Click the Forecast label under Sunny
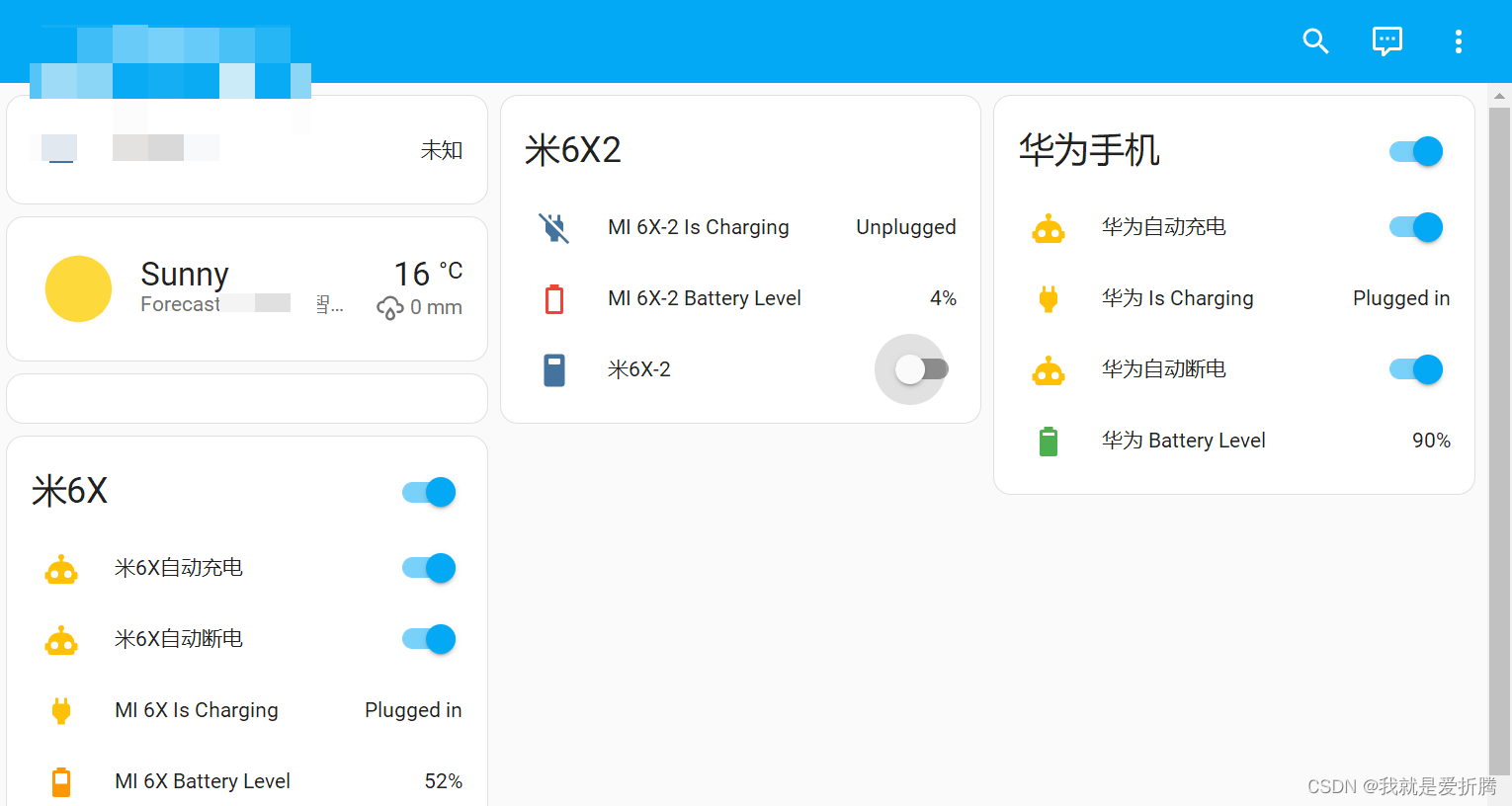The image size is (1512, 806). click(x=180, y=304)
